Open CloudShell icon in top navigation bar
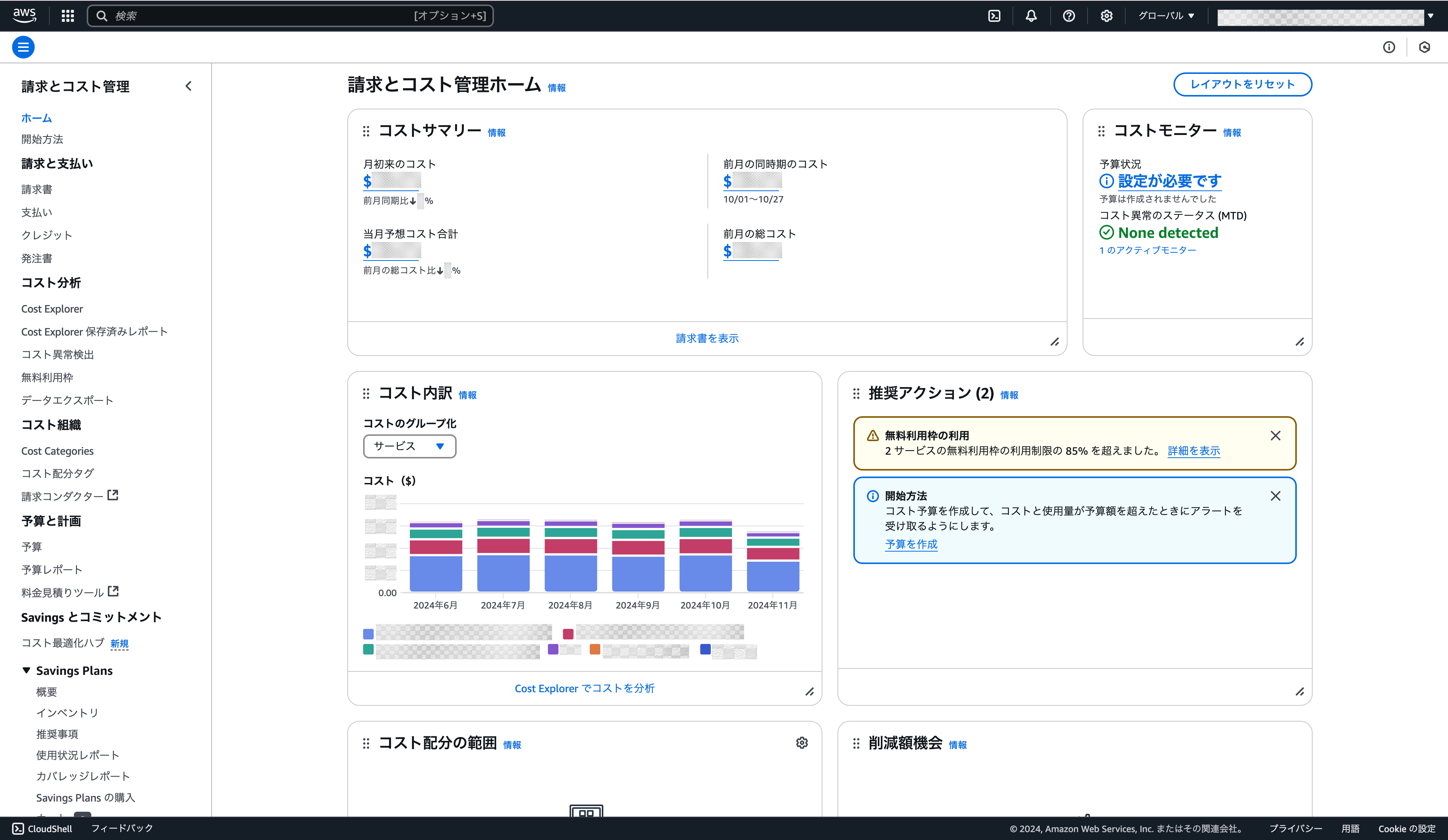Viewport: 1448px width, 840px height. [994, 15]
